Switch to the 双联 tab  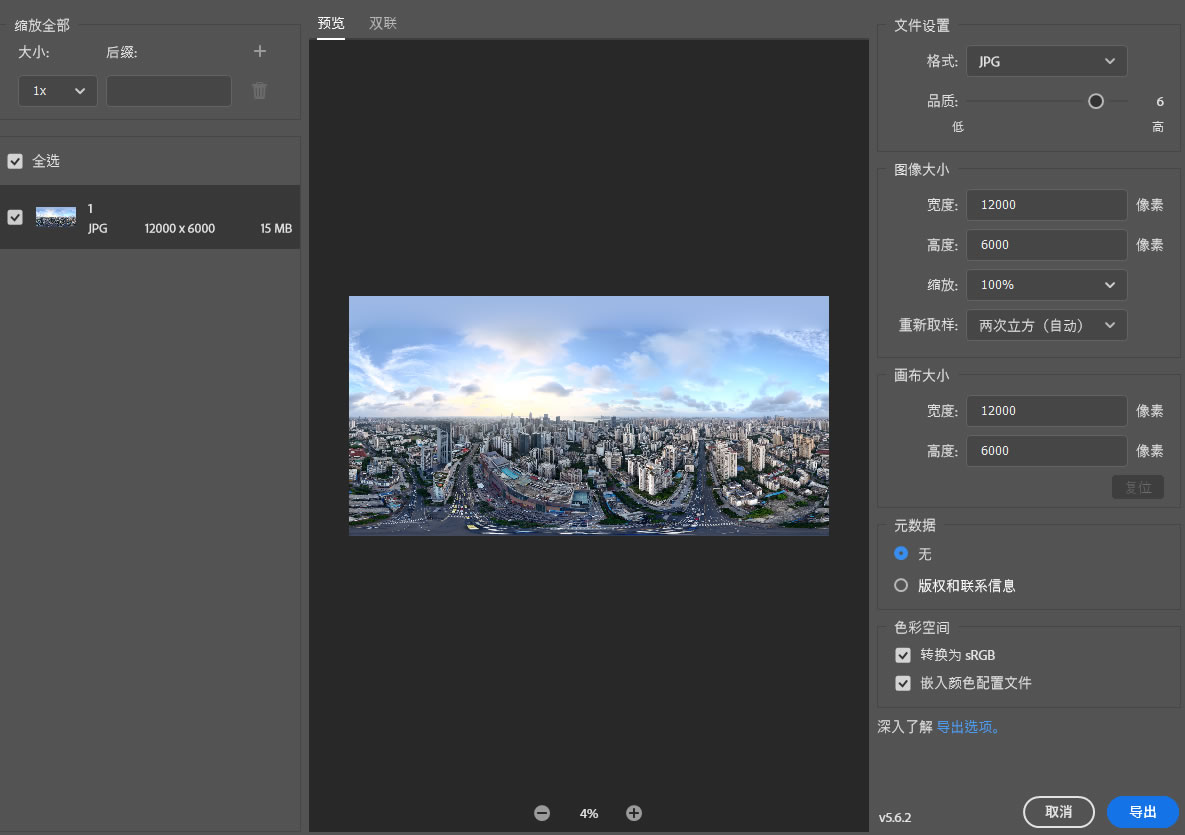[383, 23]
